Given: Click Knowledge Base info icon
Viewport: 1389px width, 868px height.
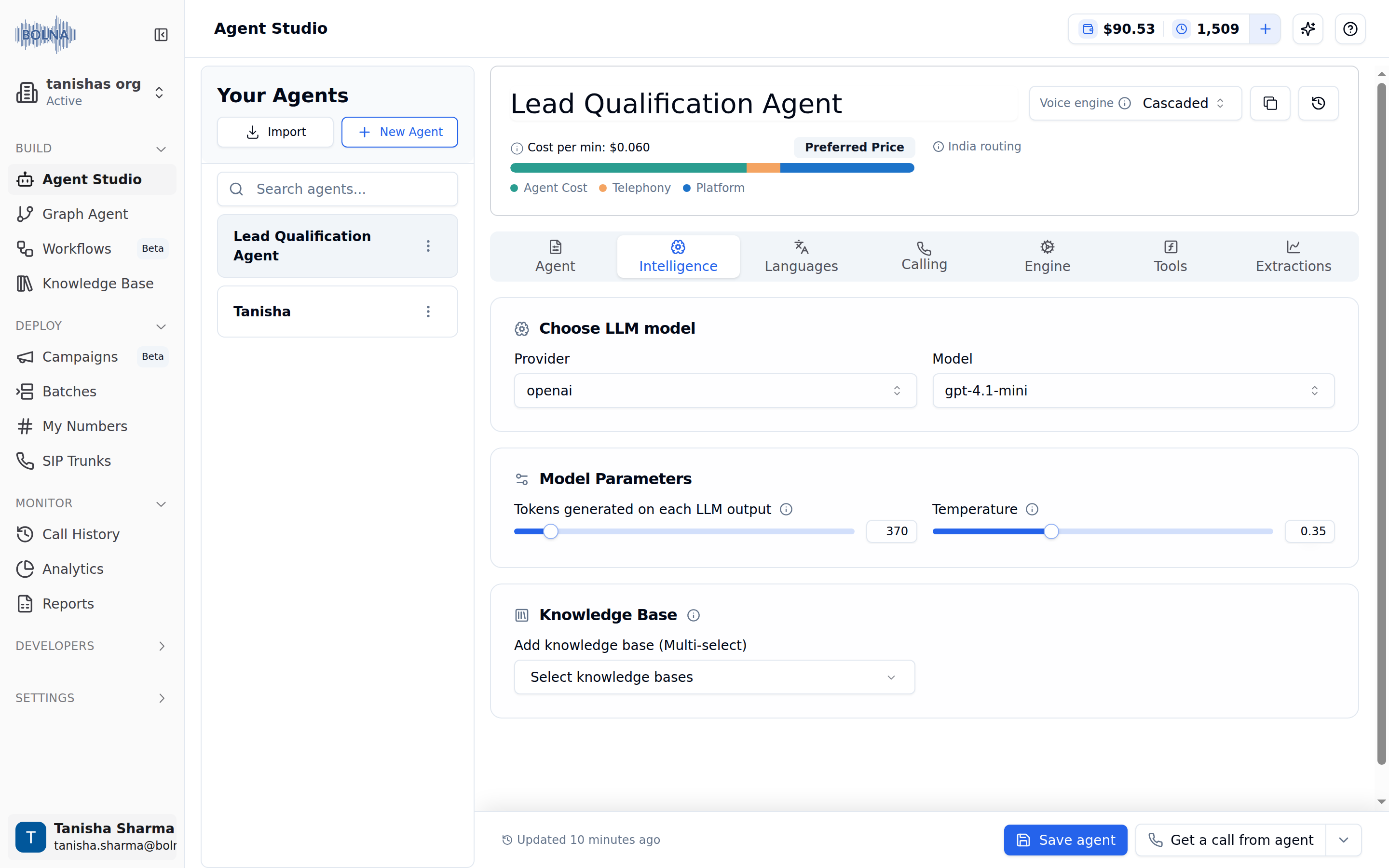Looking at the screenshot, I should (694, 615).
